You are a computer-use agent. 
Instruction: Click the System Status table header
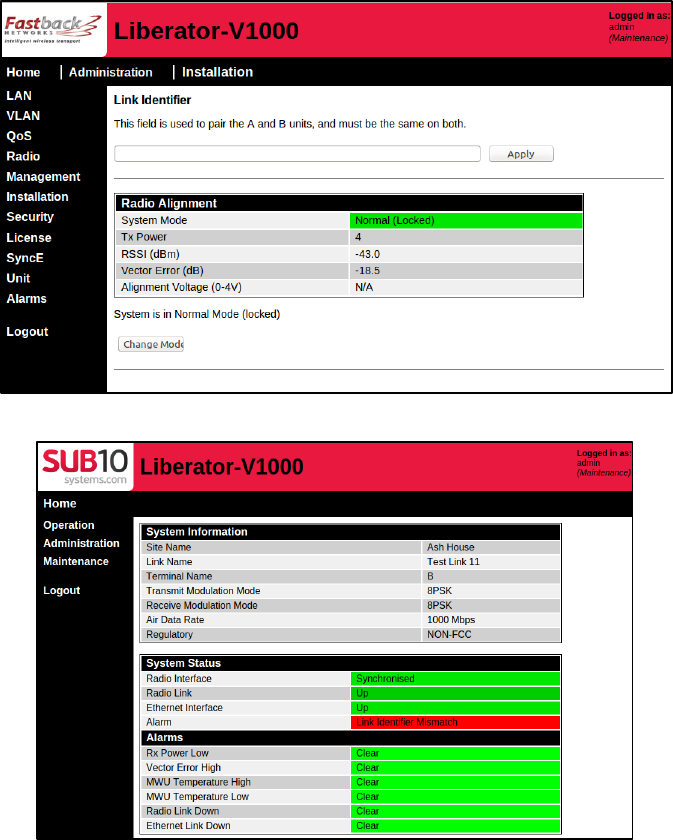350,663
